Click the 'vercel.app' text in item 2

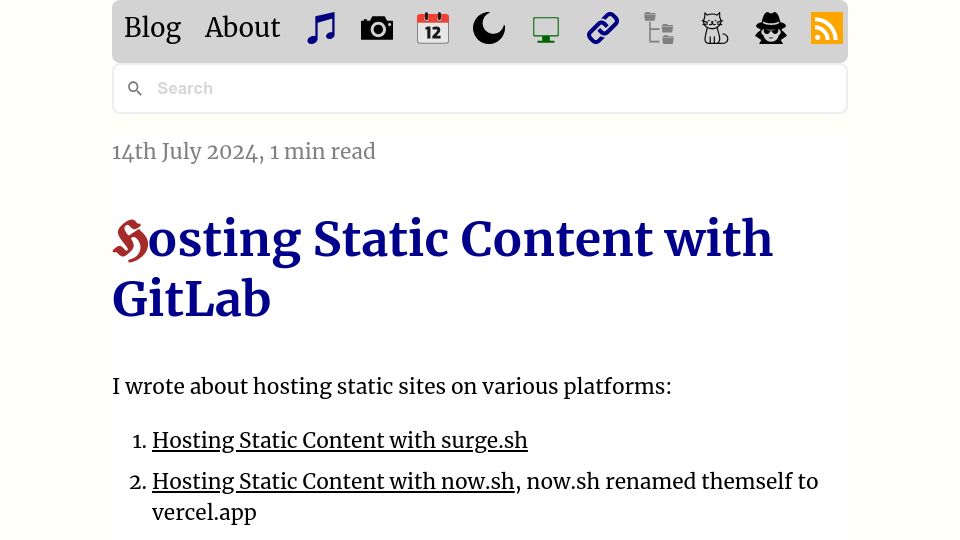pos(204,513)
